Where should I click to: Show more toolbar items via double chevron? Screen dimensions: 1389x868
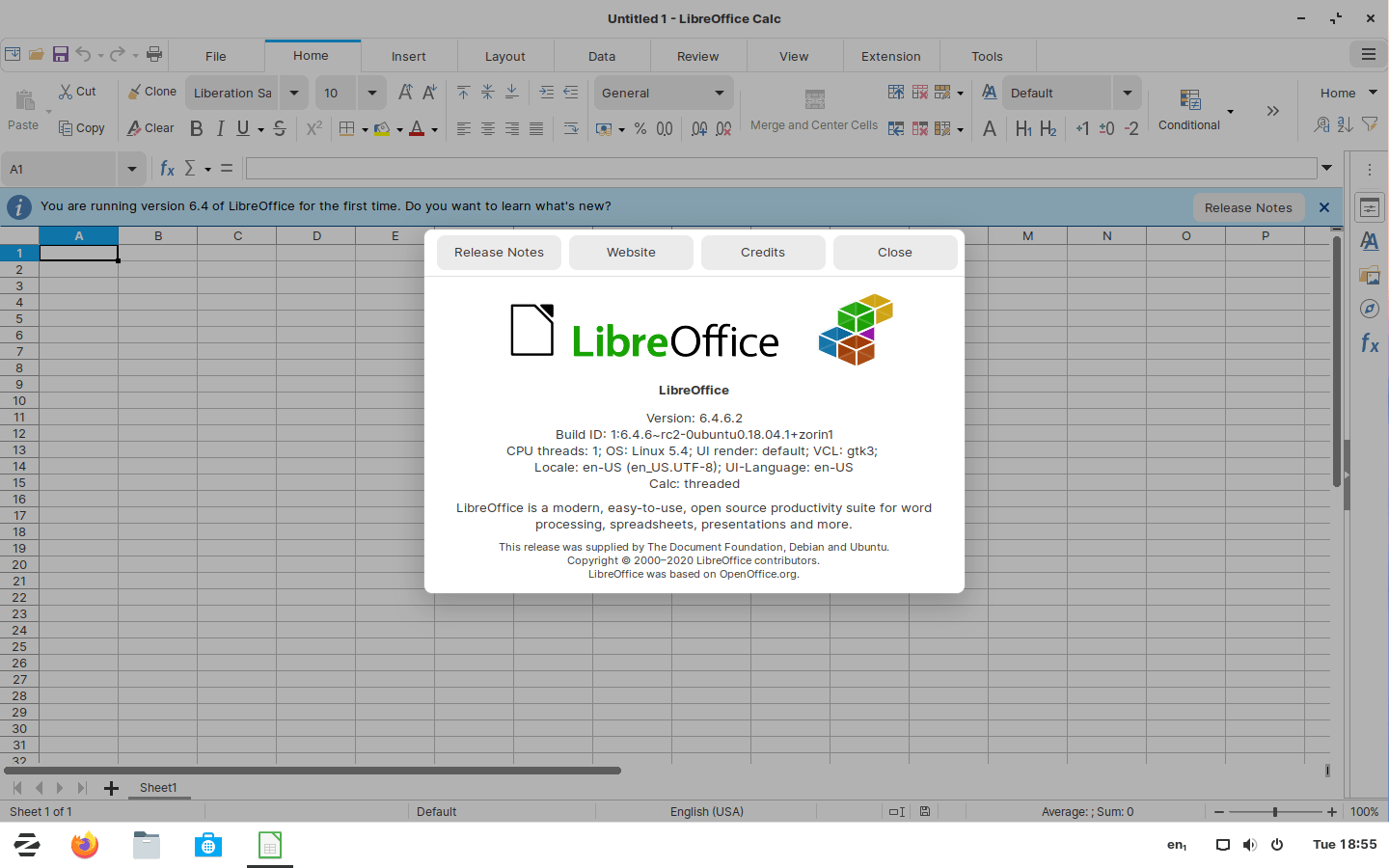pyautogui.click(x=1273, y=111)
